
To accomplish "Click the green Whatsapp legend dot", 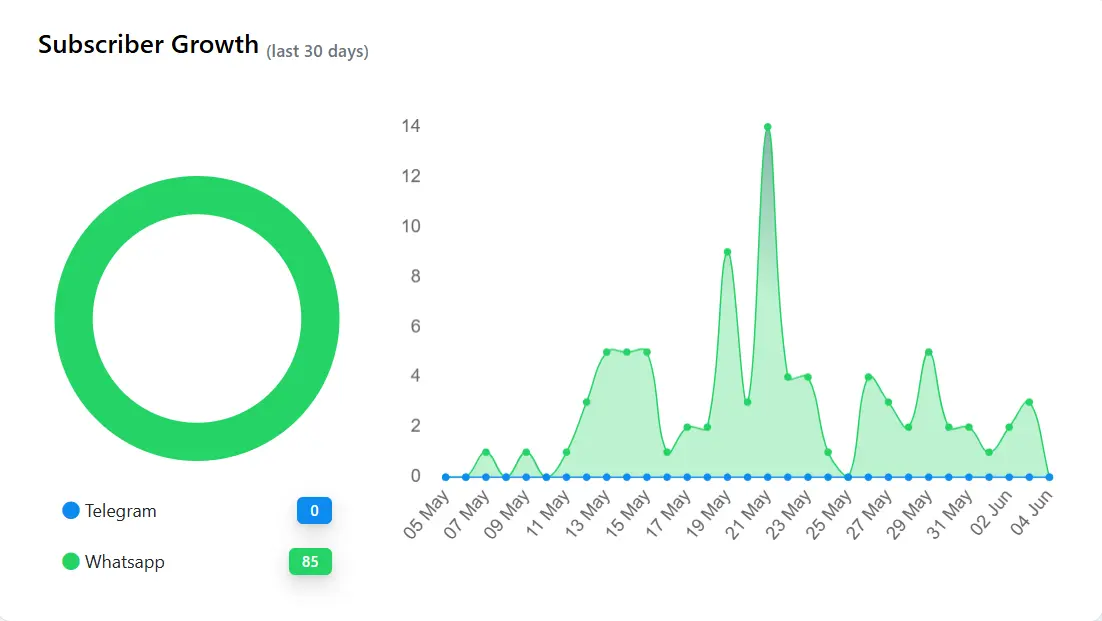I will [71, 562].
